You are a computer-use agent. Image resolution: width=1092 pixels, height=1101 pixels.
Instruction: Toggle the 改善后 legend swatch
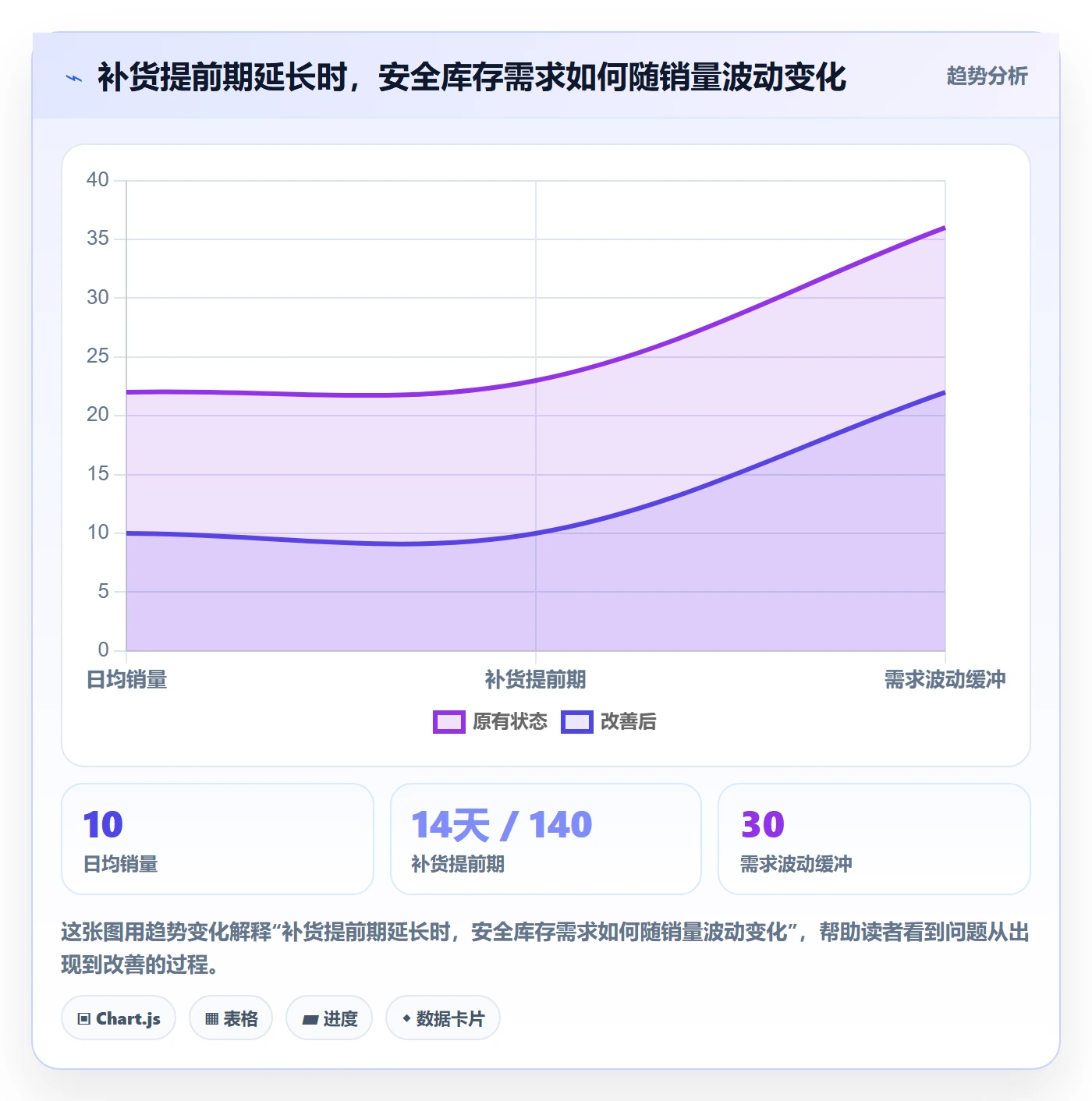coord(577,722)
